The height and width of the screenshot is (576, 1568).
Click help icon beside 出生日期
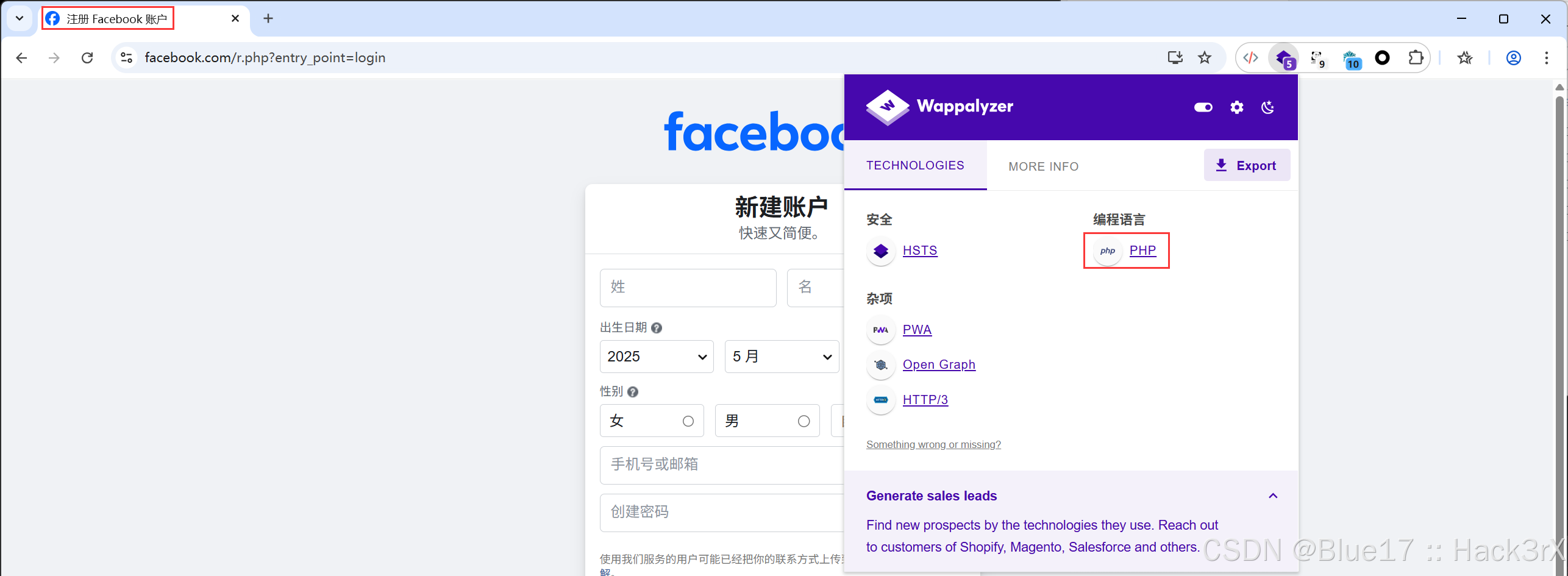click(657, 328)
